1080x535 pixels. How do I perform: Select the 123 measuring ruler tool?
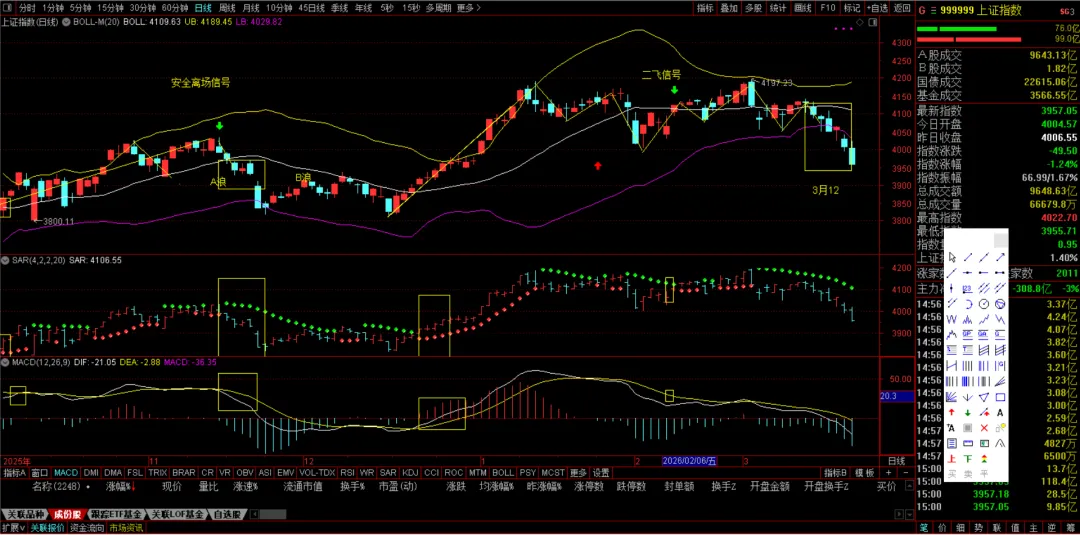[x=968, y=287]
